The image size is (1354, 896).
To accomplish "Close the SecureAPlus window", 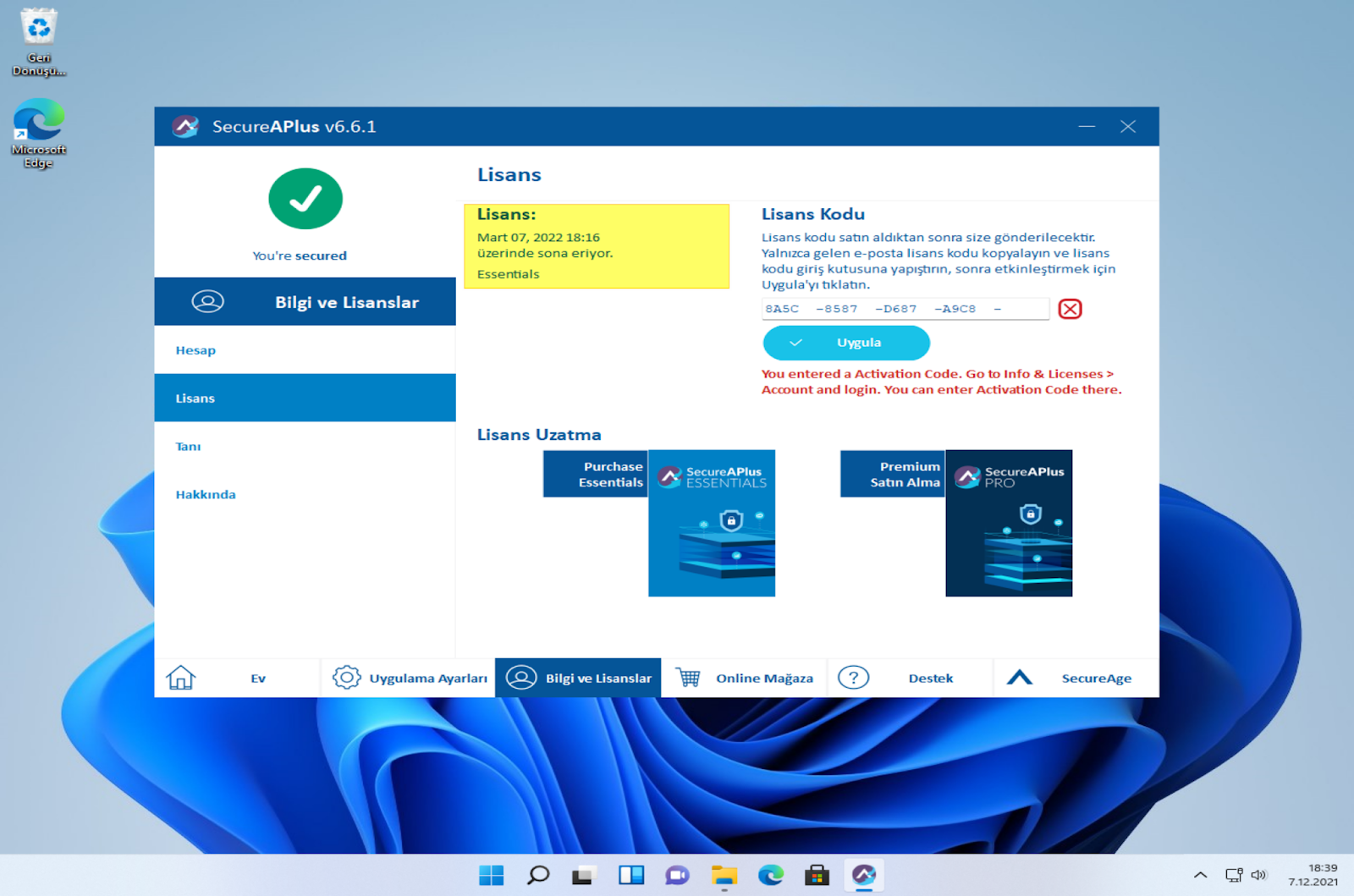I will coord(1128,127).
